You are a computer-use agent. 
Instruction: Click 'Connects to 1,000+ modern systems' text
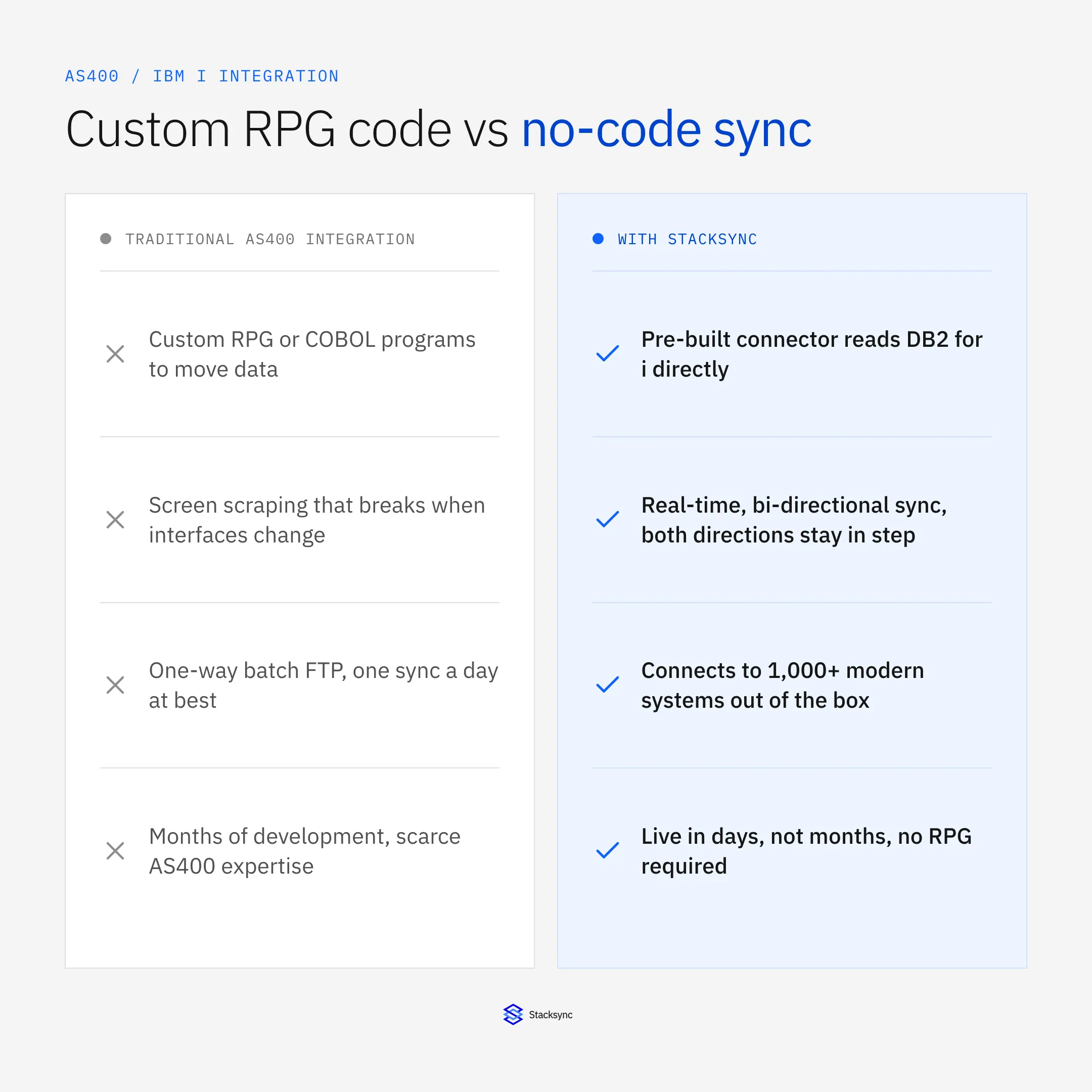click(783, 686)
